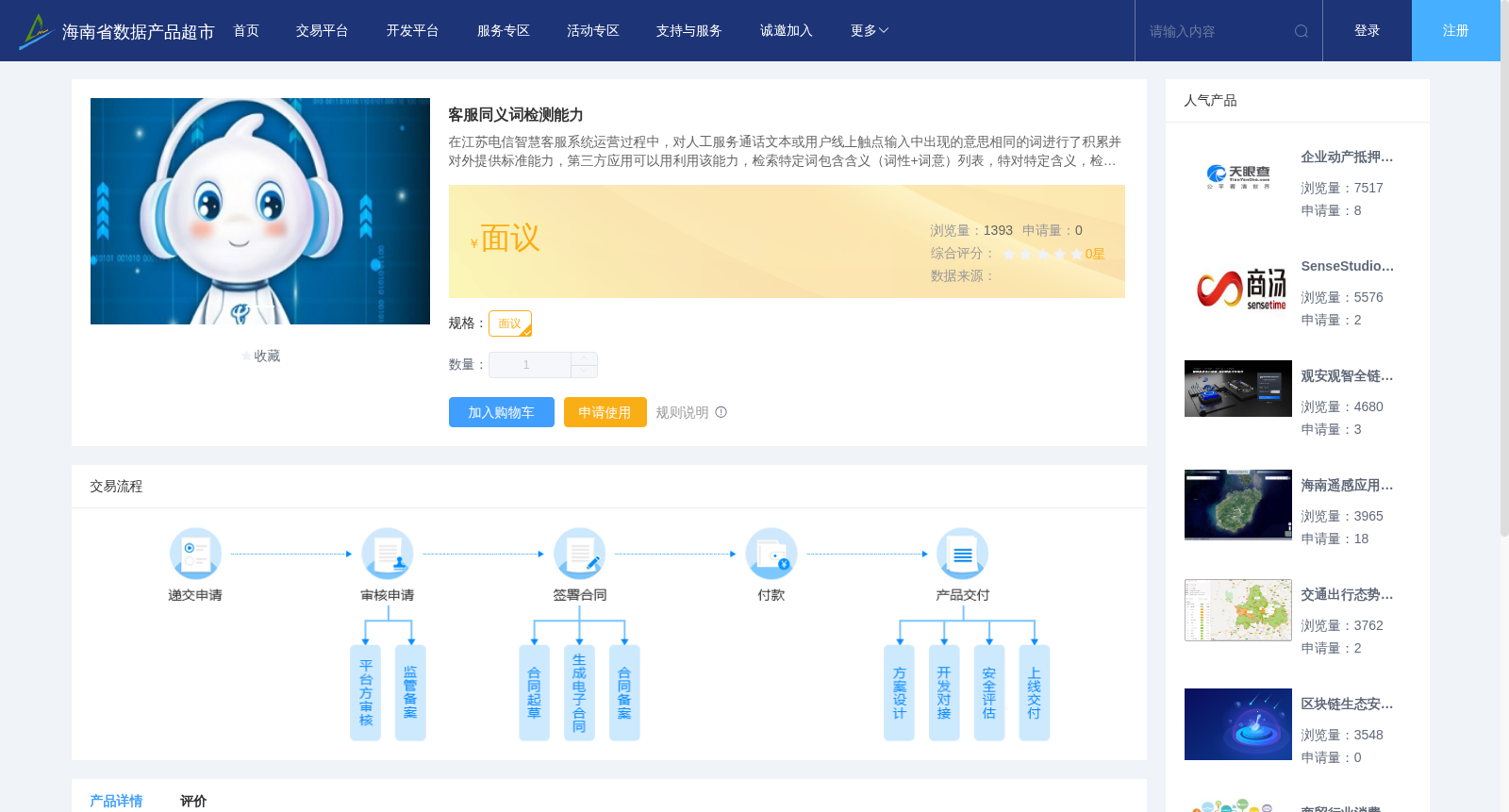Open the 天眼查 product logo thumbnail
Image resolution: width=1509 pixels, height=812 pixels.
1238,177
